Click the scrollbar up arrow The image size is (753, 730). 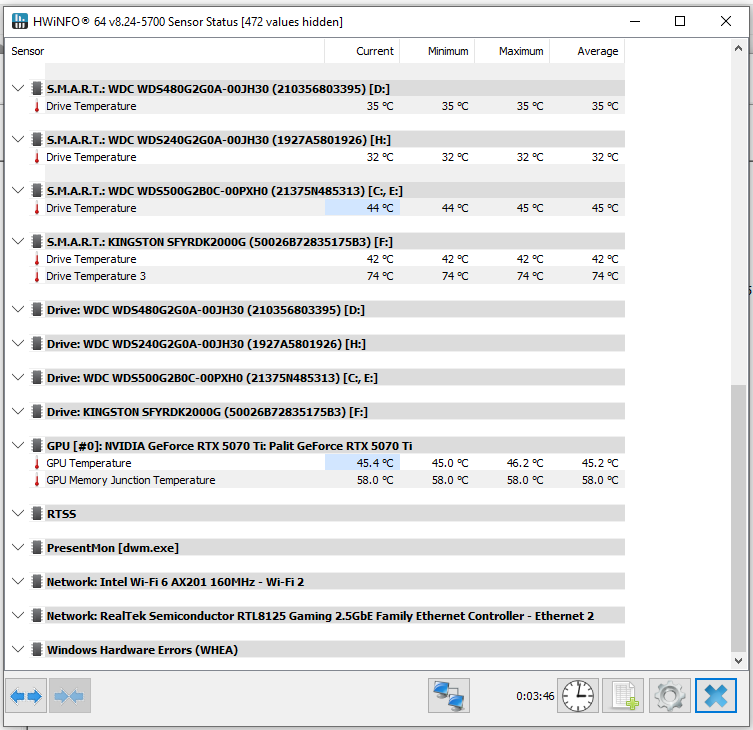tap(739, 49)
